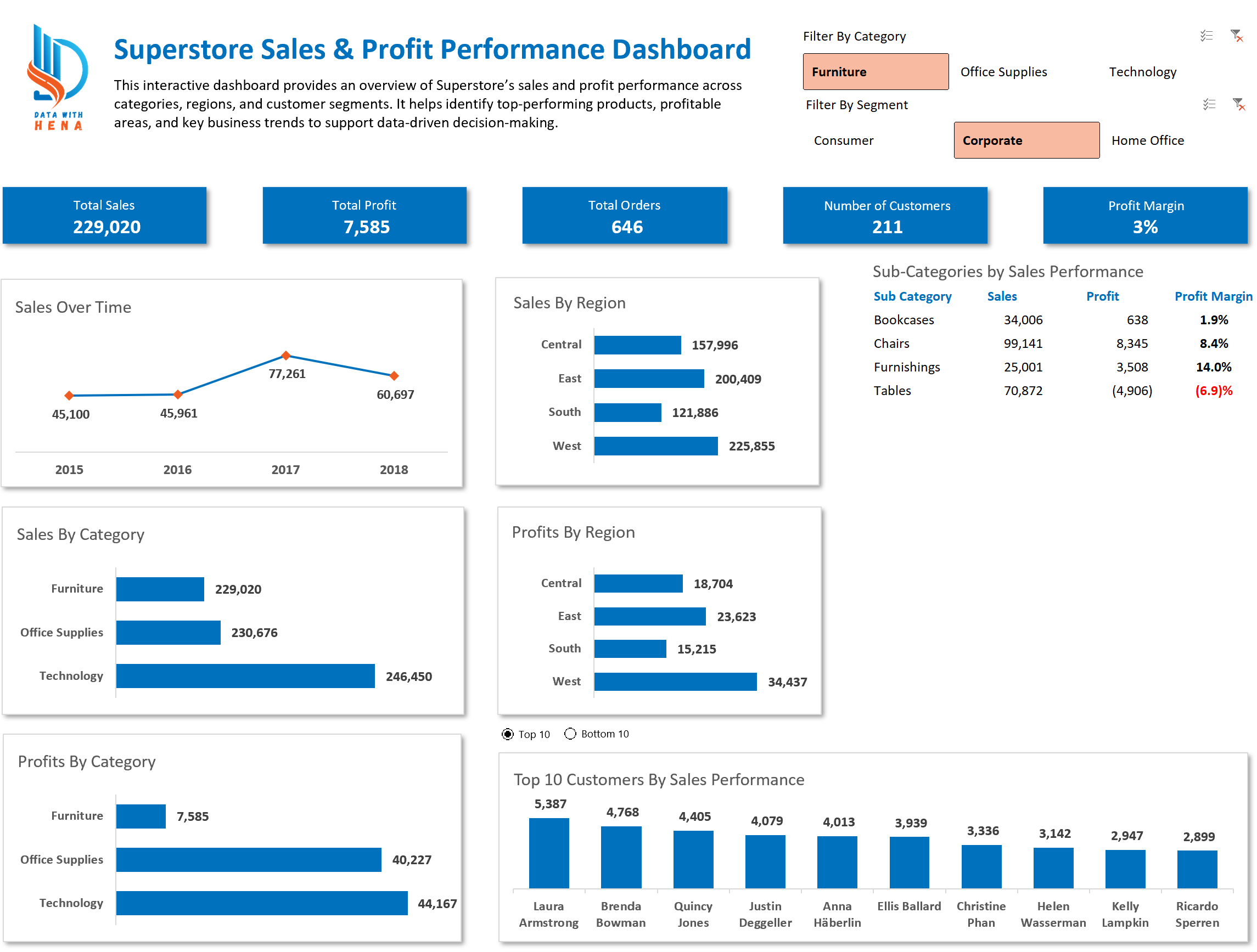Select the Consumer segment filter
The width and height of the screenshot is (1257, 952).
pyautogui.click(x=844, y=140)
